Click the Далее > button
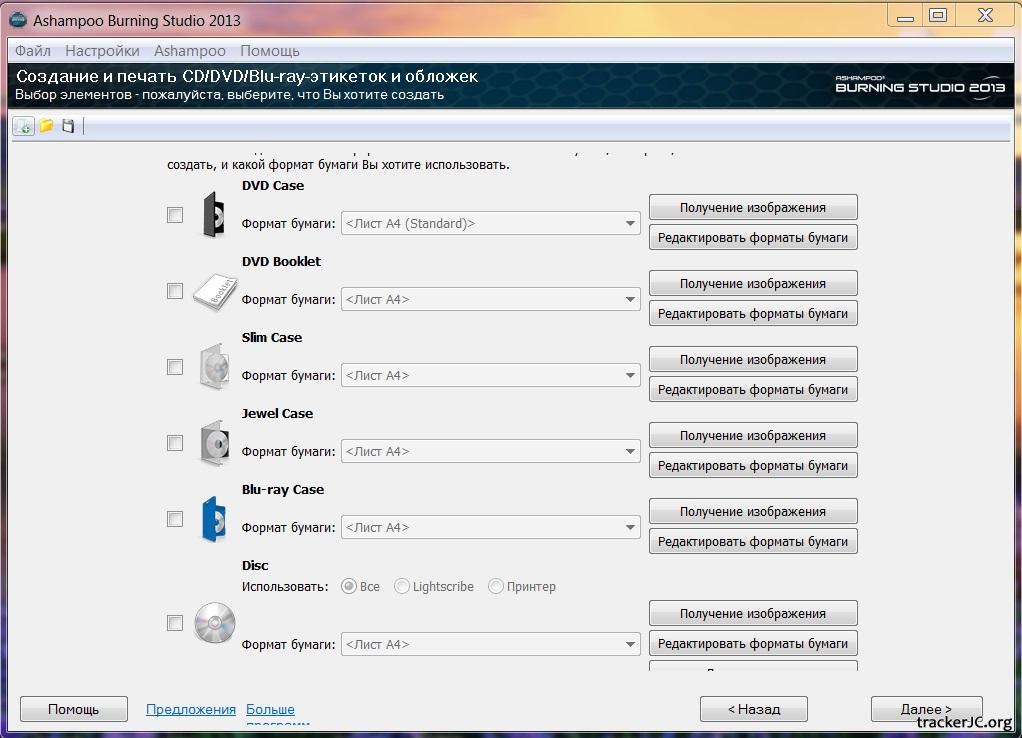The height and width of the screenshot is (738, 1022). pos(926,709)
